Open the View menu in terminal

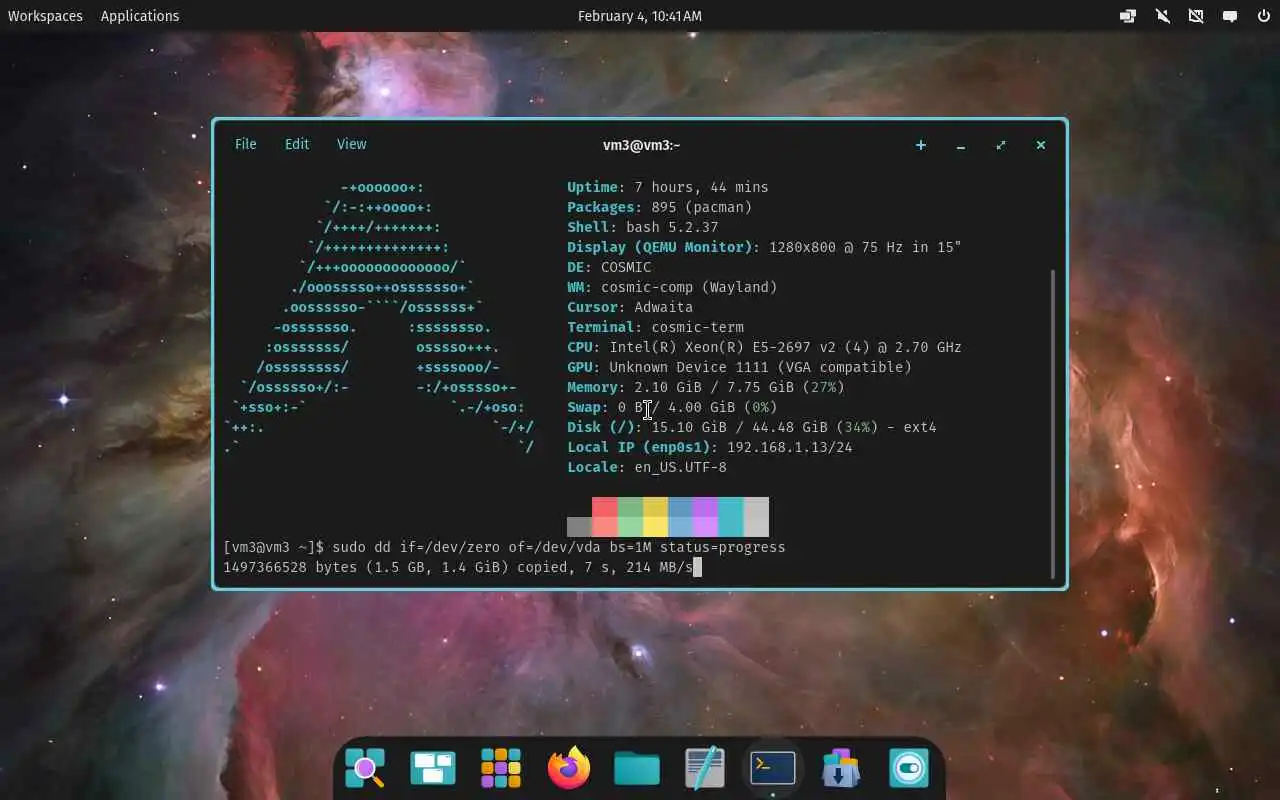coord(351,144)
